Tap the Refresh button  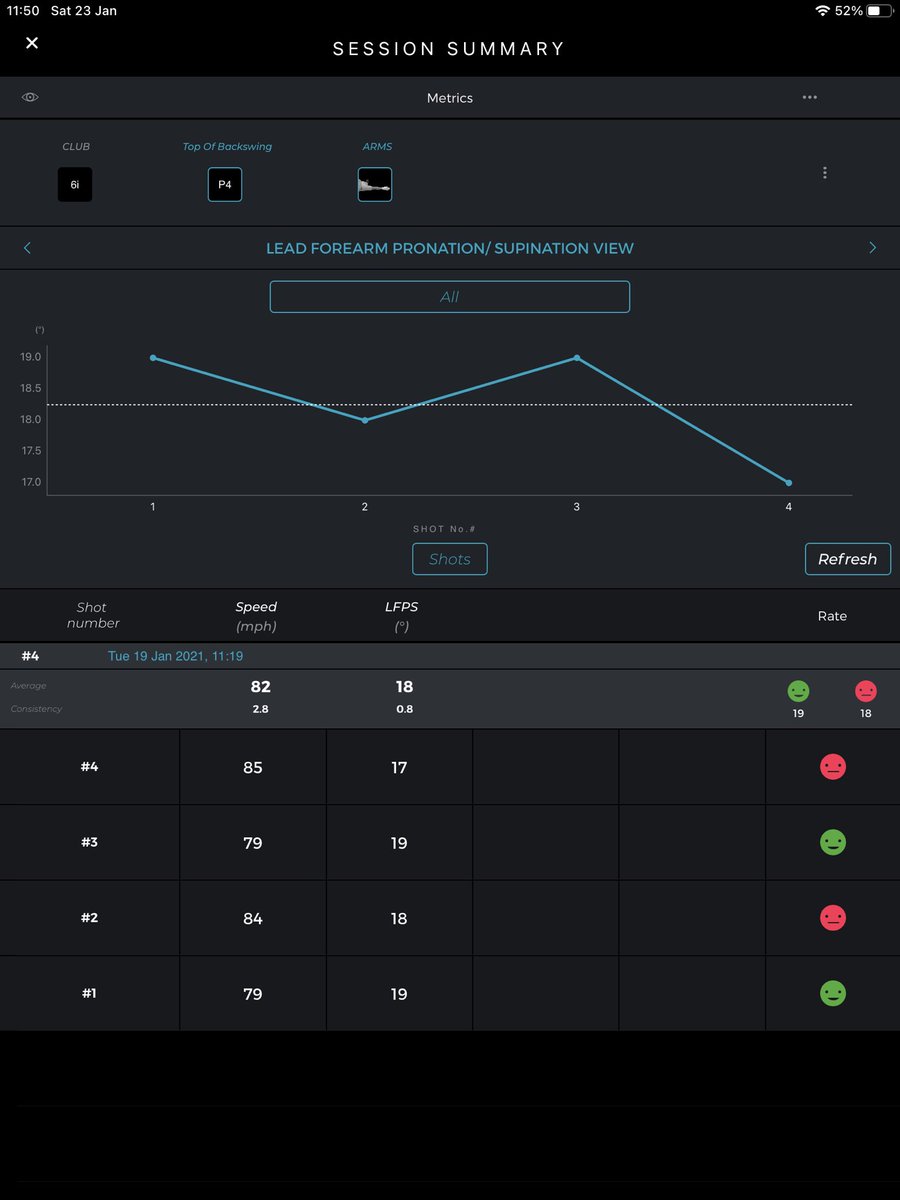pyautogui.click(x=848, y=559)
